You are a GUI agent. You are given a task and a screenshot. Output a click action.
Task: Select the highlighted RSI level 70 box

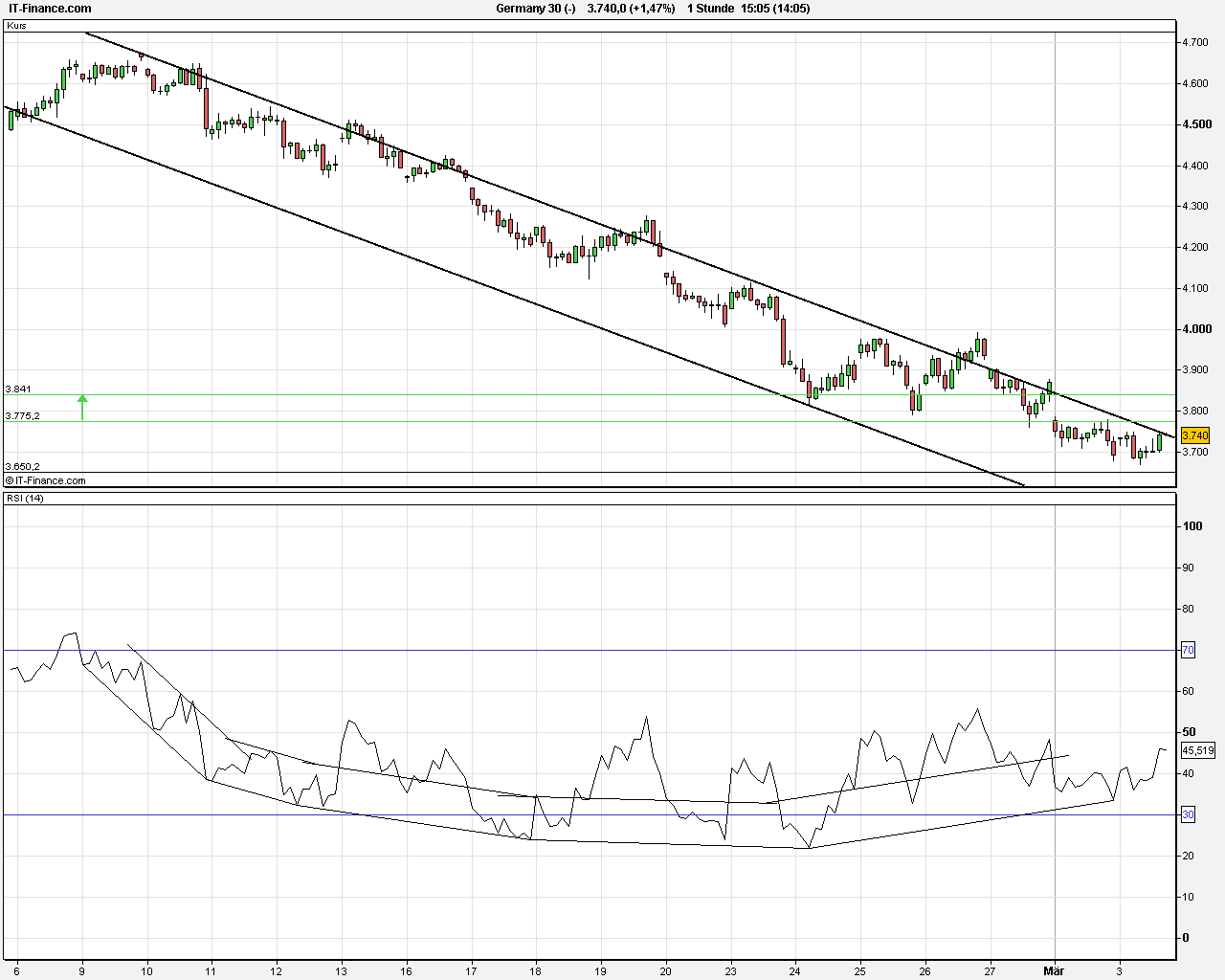pos(1187,650)
